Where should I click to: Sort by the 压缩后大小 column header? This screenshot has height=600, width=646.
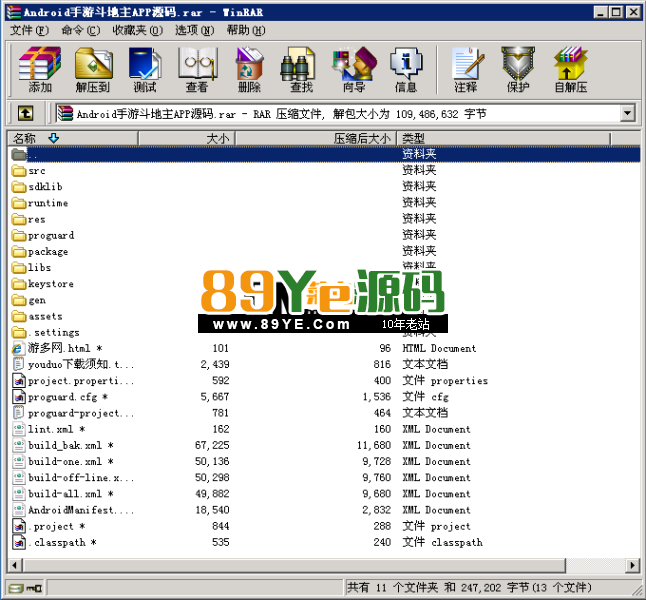316,138
